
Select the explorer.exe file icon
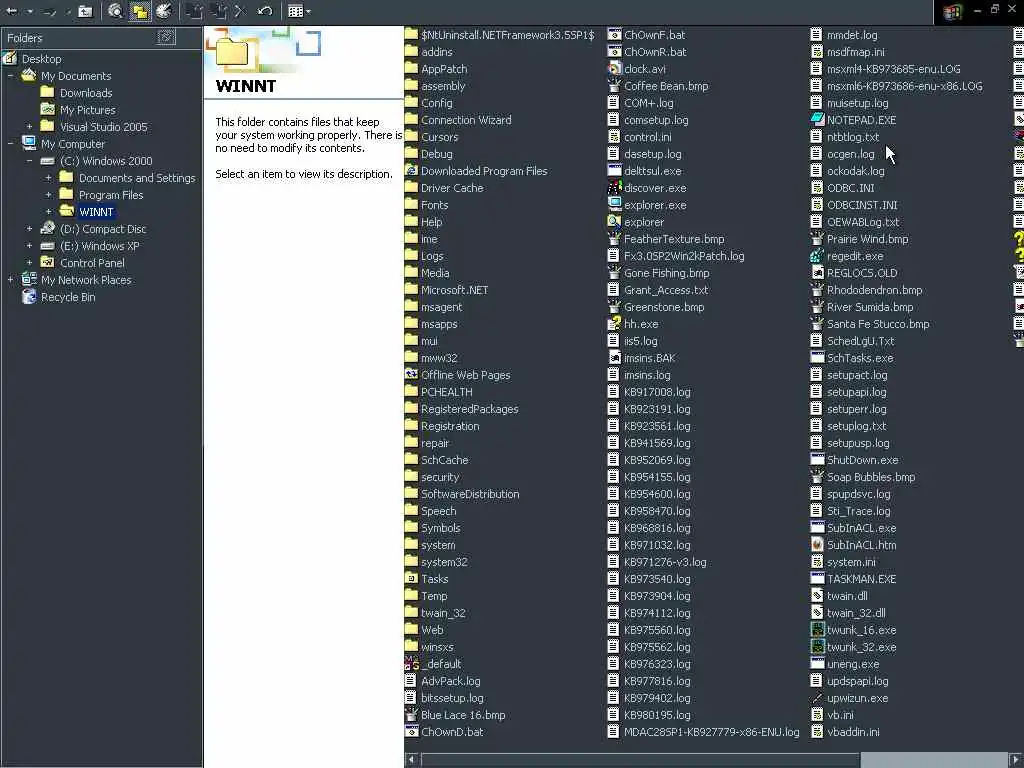(614, 204)
